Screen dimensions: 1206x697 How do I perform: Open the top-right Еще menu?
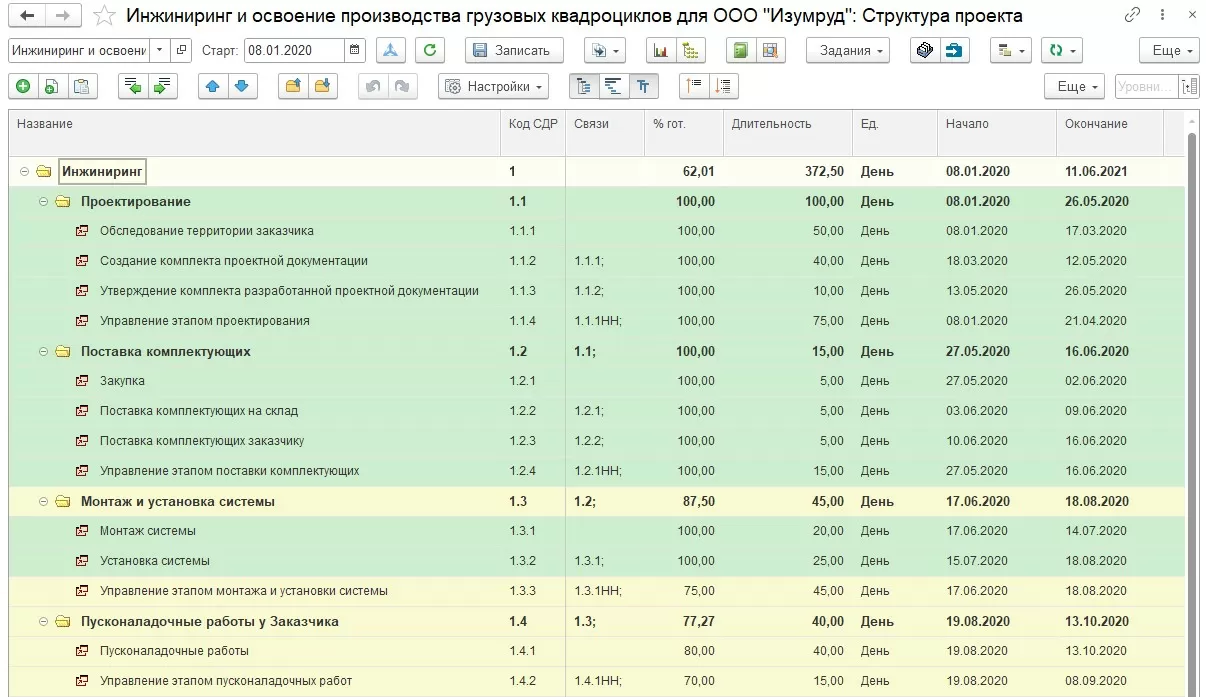click(x=1168, y=51)
